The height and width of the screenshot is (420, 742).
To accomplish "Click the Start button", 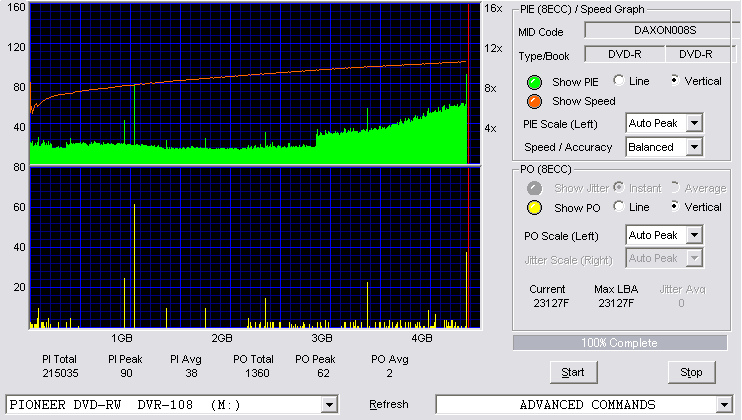I will click(x=573, y=373).
